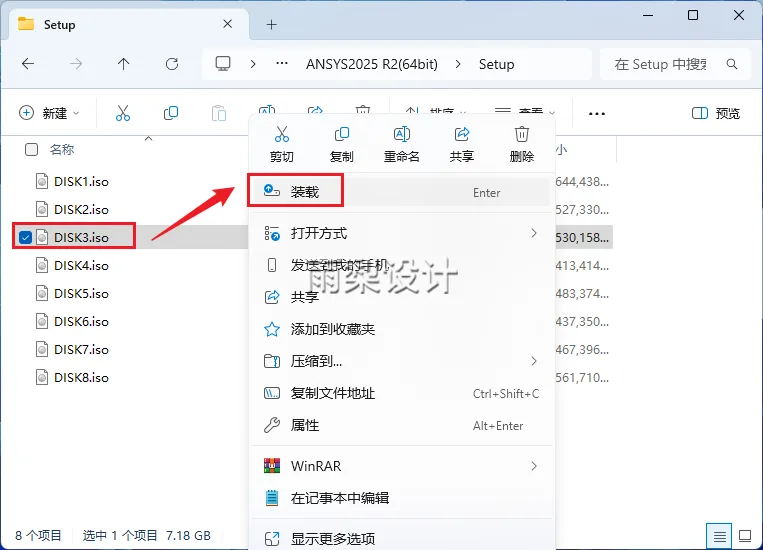
Task: Click the WinRAR books icon
Action: coord(272,466)
